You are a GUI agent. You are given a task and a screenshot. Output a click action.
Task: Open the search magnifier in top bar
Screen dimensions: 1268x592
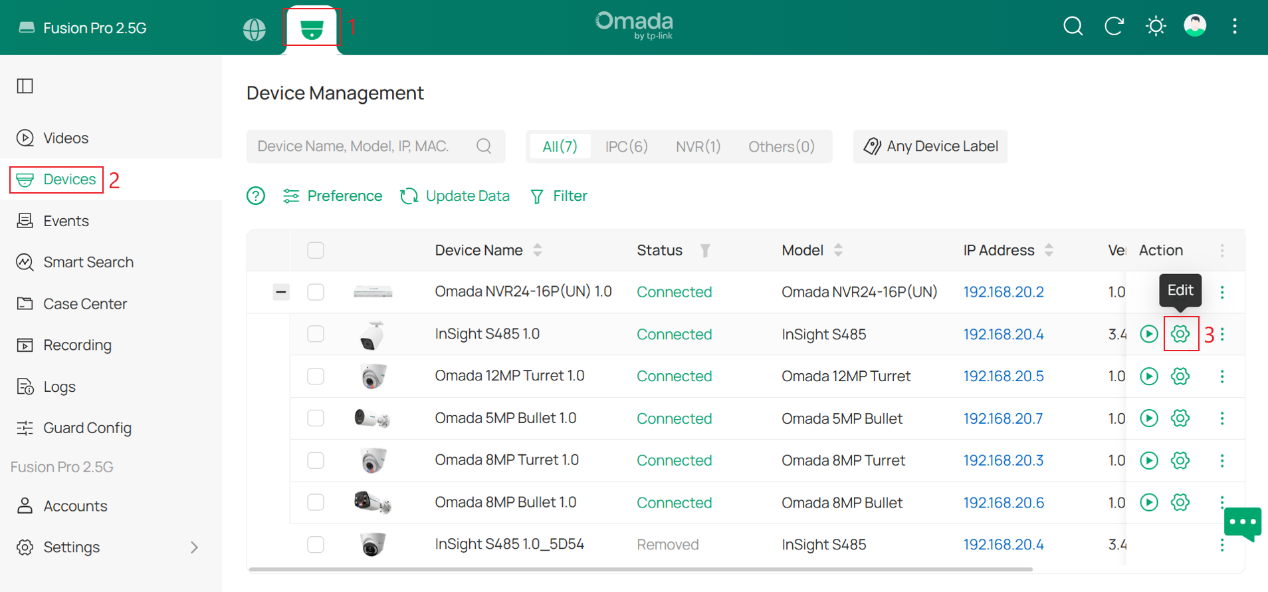pyautogui.click(x=1073, y=27)
